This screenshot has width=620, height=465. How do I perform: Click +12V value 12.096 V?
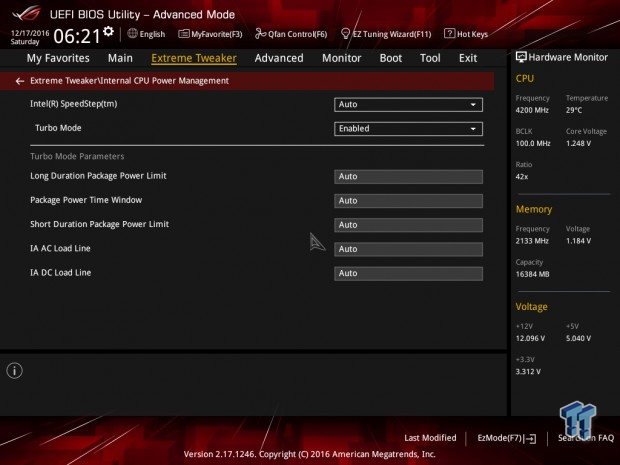[530, 339]
